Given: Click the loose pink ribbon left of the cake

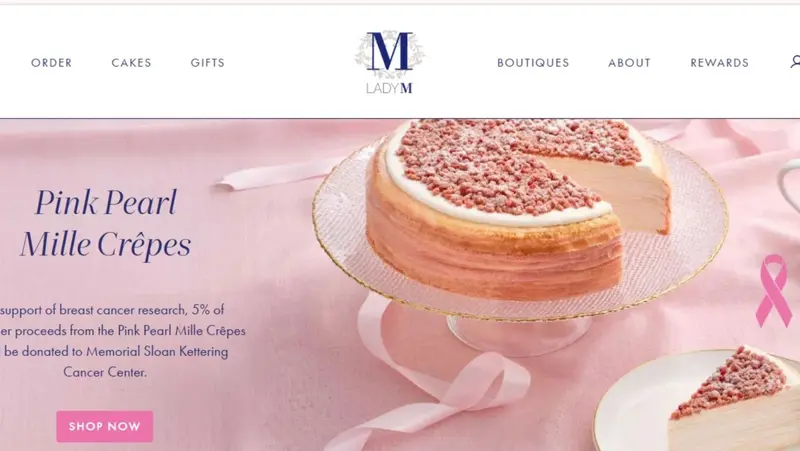Looking at the screenshot, I should click(x=281, y=172).
